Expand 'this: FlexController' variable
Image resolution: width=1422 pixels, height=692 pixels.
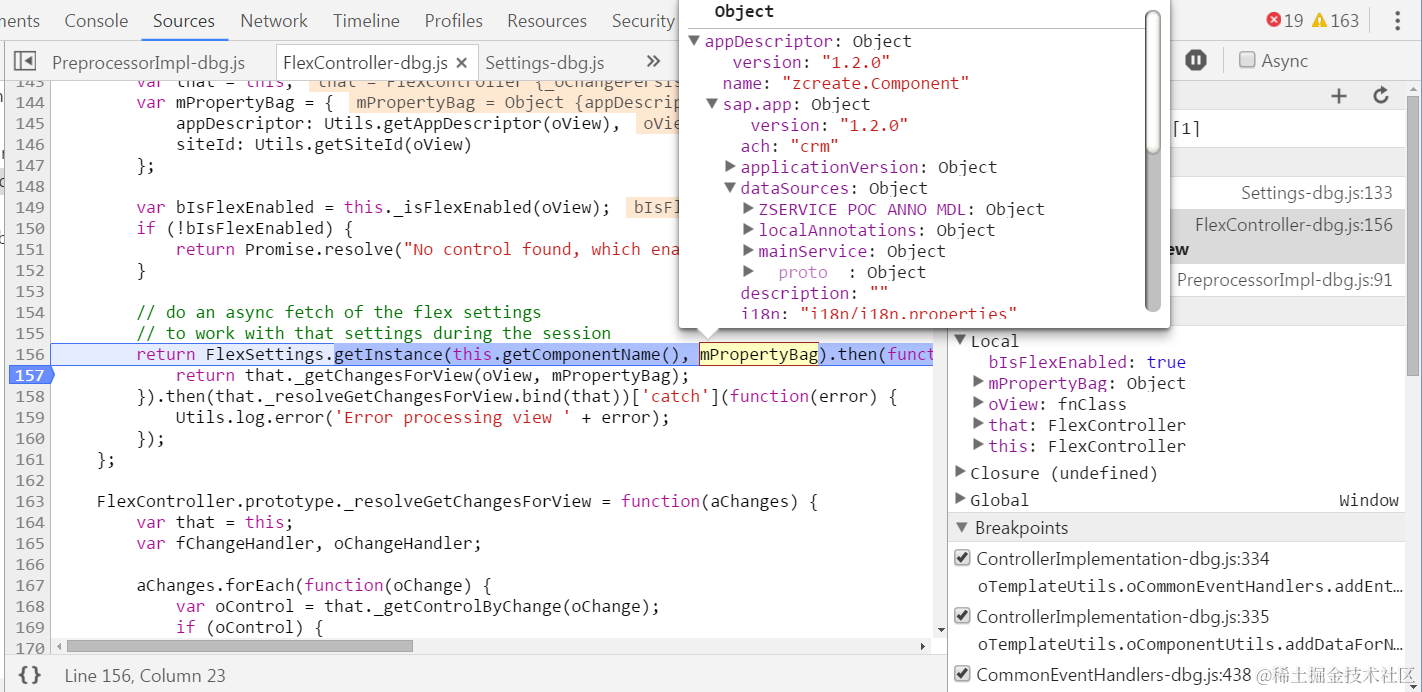[979, 446]
